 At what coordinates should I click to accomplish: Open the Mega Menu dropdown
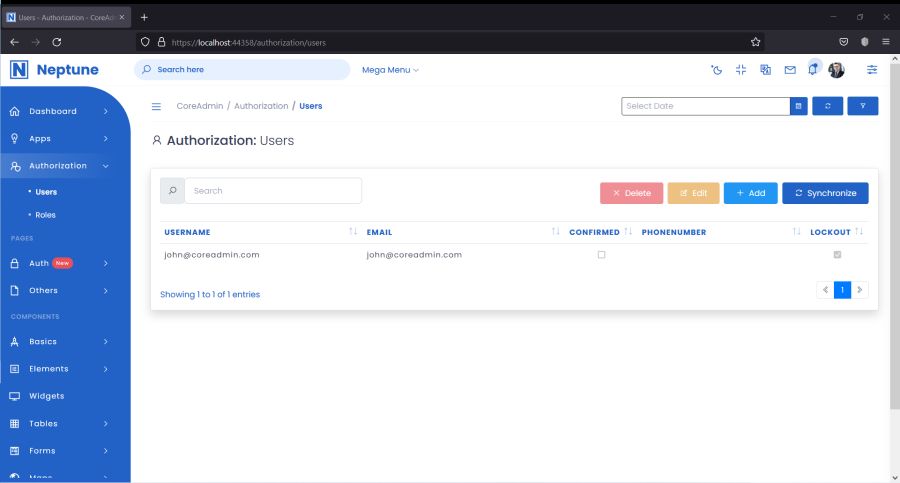click(x=390, y=70)
